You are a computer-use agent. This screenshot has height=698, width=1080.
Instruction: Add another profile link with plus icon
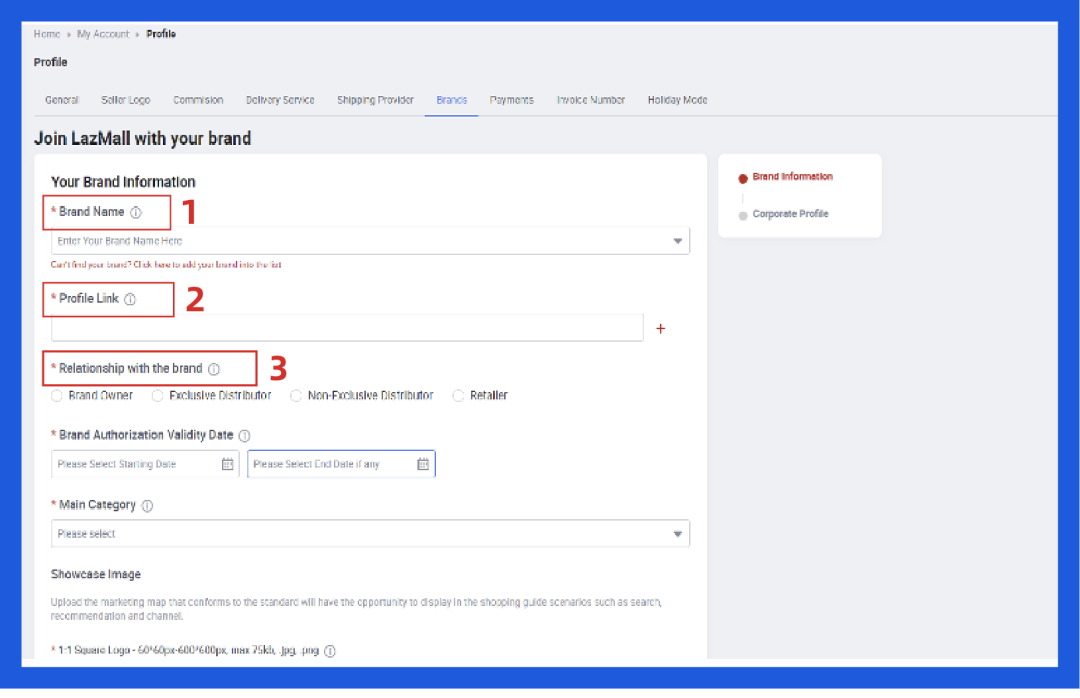pyautogui.click(x=661, y=329)
